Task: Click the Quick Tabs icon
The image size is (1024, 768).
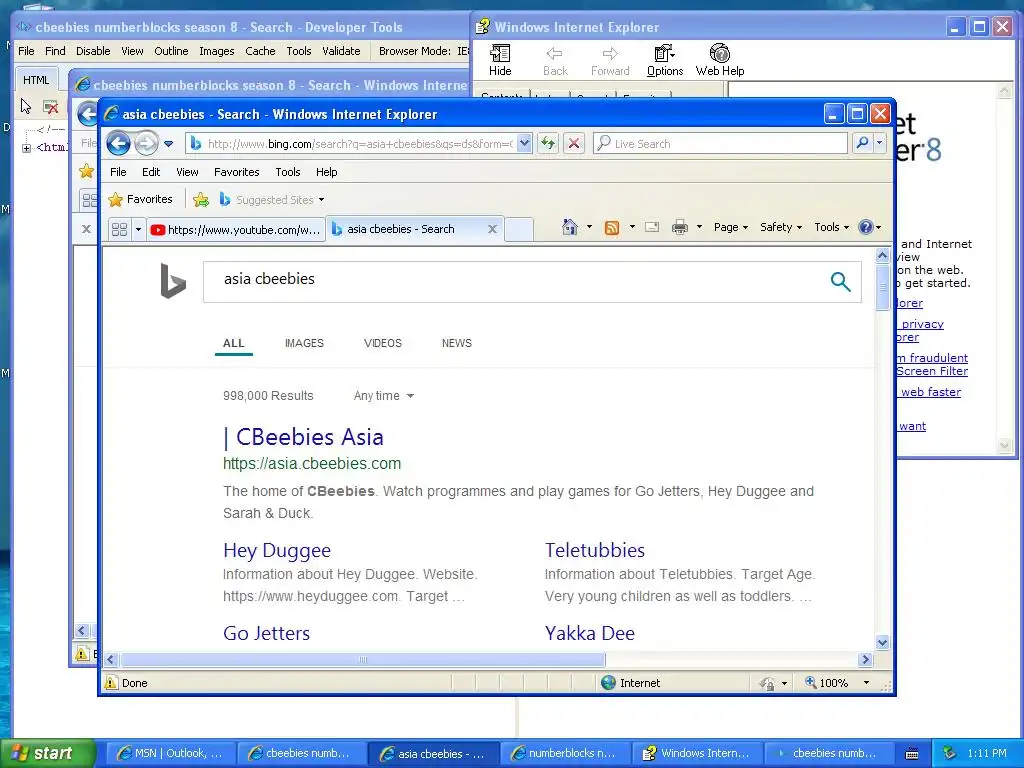Action: click(120, 229)
